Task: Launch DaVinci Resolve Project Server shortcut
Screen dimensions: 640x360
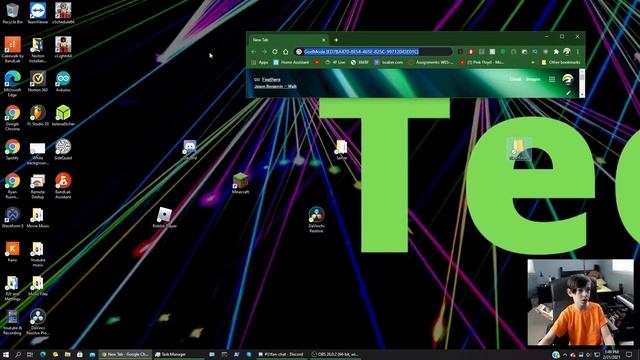Action: pyautogui.click(x=38, y=322)
